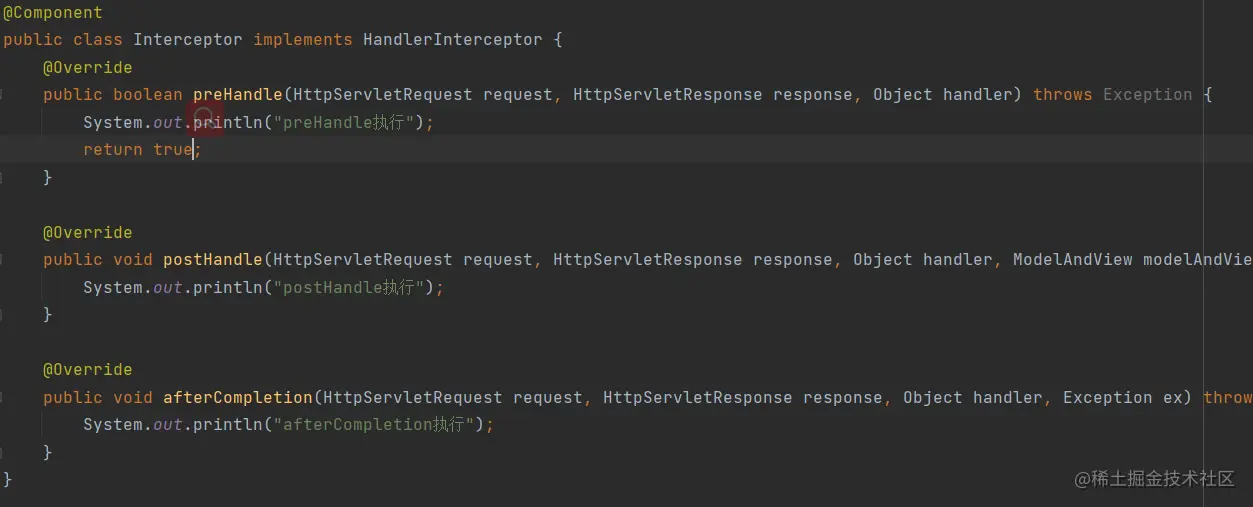Click the @Override annotation above postHandle
Viewport: 1253px width, 507px height.
(x=88, y=233)
